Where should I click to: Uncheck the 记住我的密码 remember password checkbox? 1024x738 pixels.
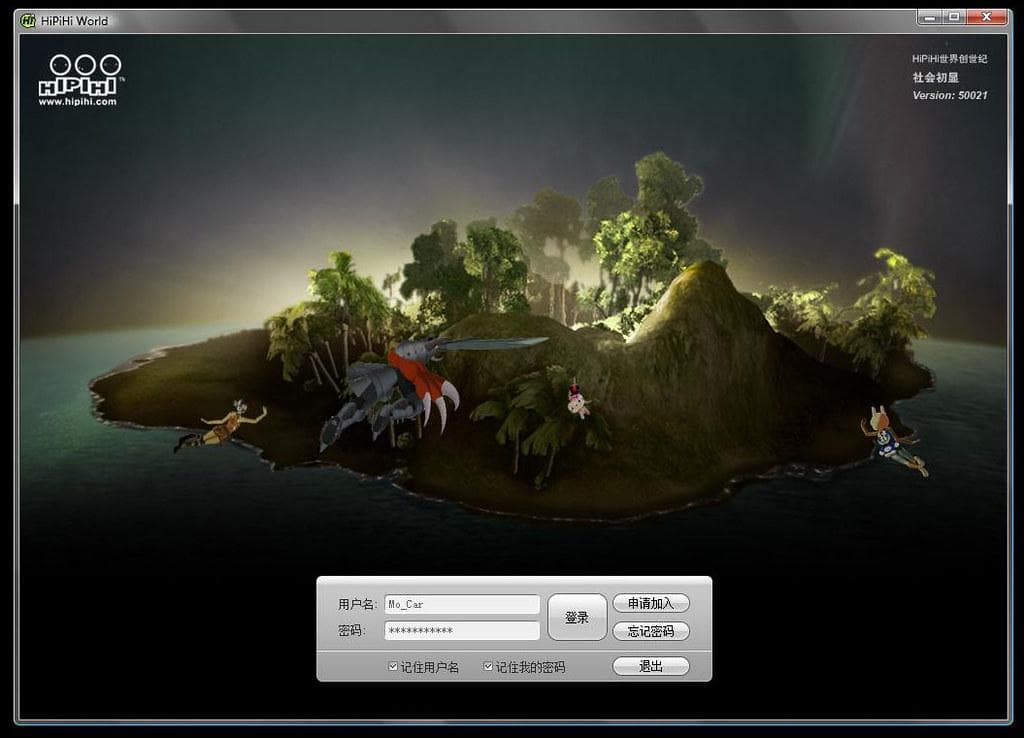(x=487, y=666)
